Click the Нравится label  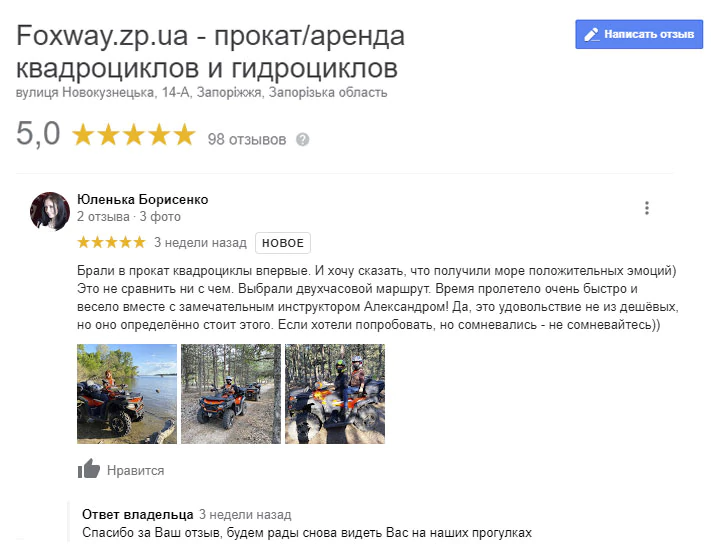click(135, 471)
